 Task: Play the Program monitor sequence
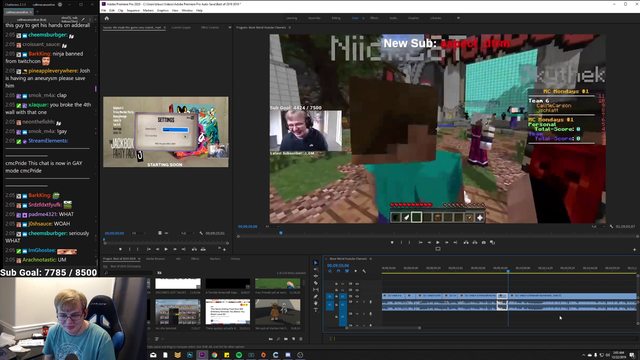438,242
